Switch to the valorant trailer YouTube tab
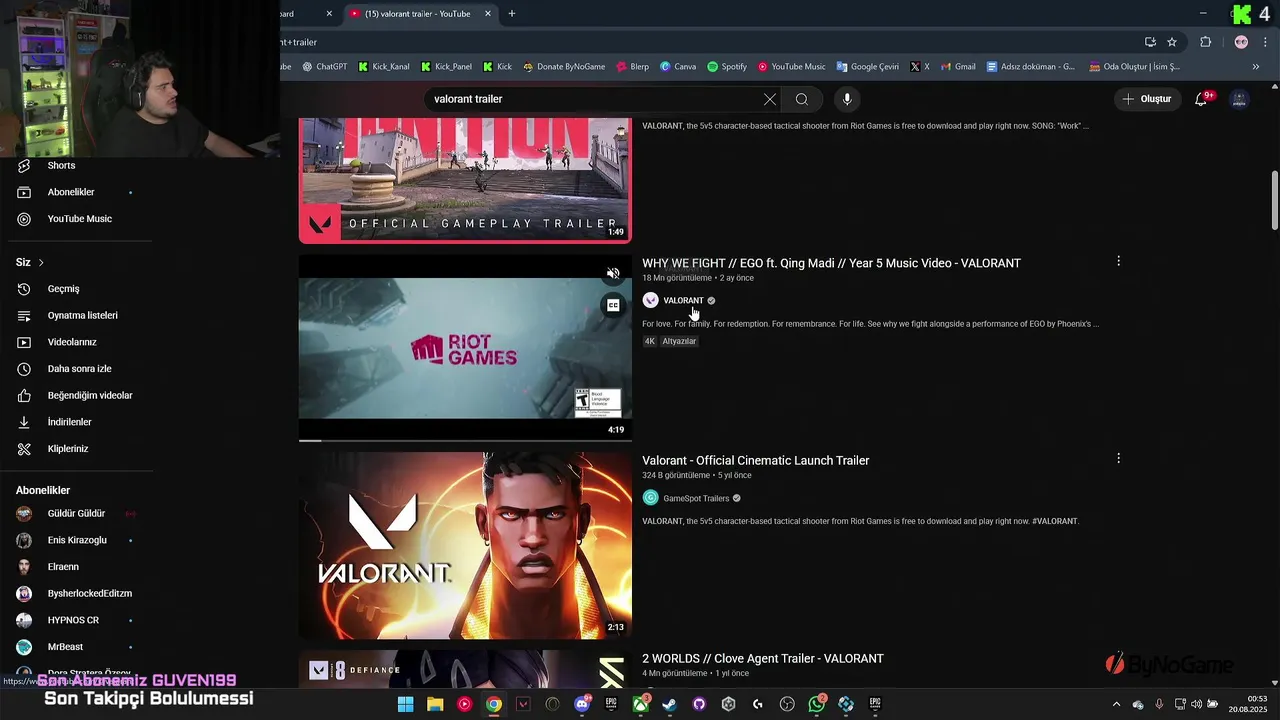Screen dimensions: 1280x720 coord(418,14)
